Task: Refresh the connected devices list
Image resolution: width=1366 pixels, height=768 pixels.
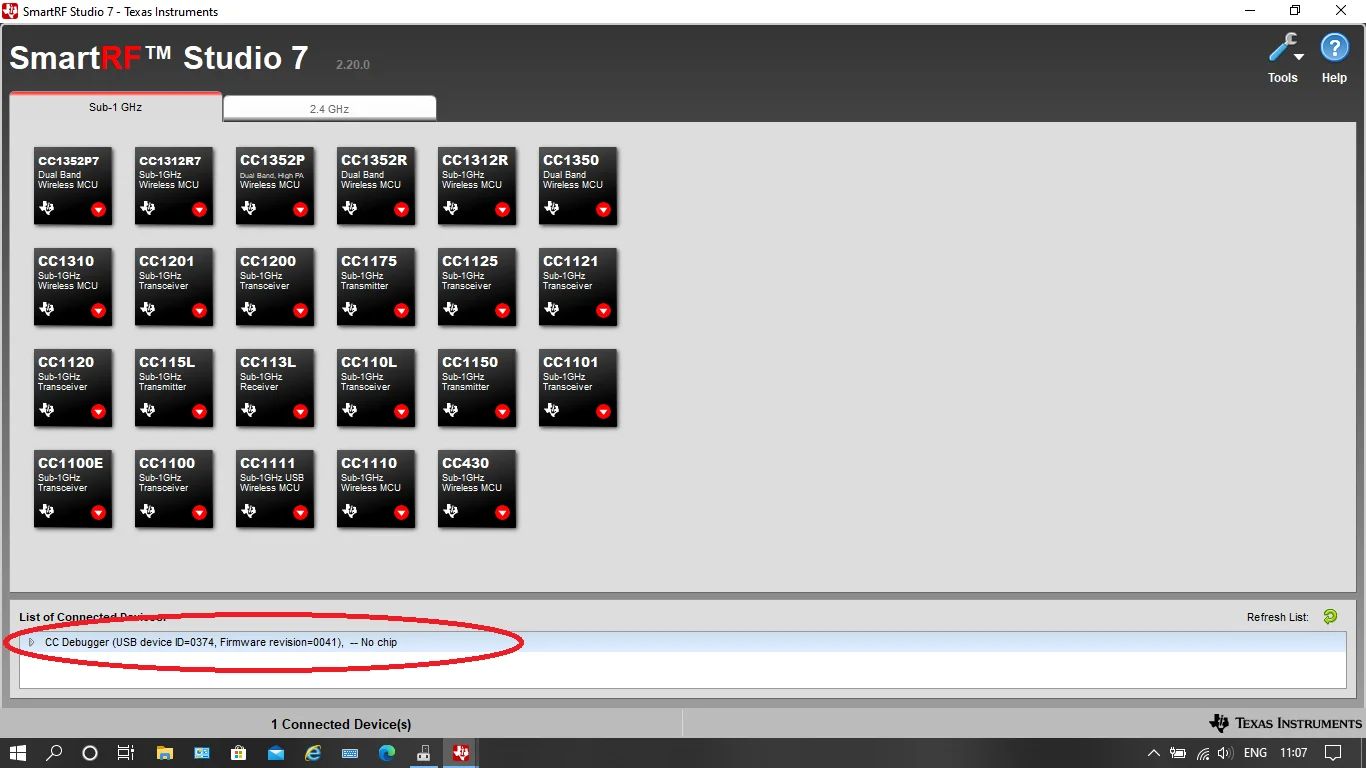Action: pyautogui.click(x=1330, y=617)
